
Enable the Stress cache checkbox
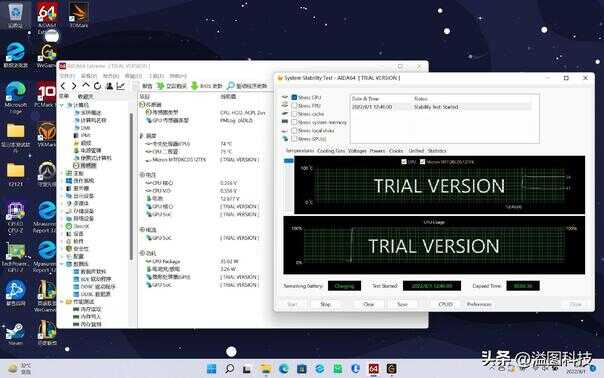pyautogui.click(x=294, y=114)
